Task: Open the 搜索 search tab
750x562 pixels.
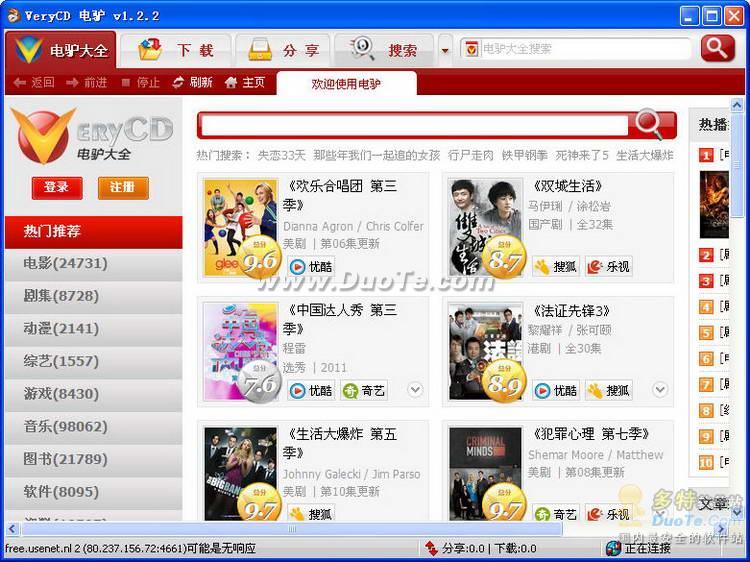Action: point(384,50)
